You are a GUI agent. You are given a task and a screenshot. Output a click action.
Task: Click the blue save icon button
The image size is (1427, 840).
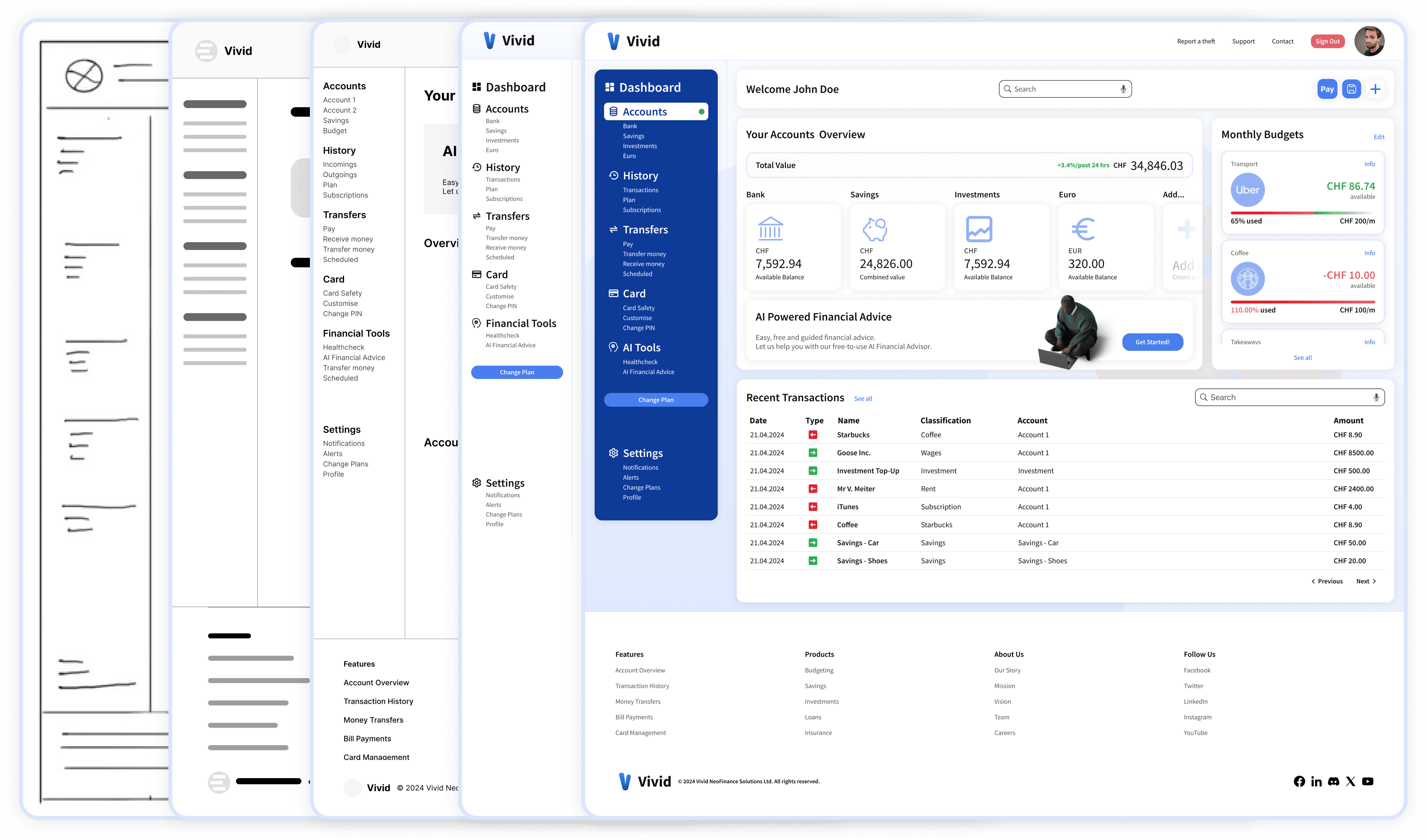pos(1351,89)
